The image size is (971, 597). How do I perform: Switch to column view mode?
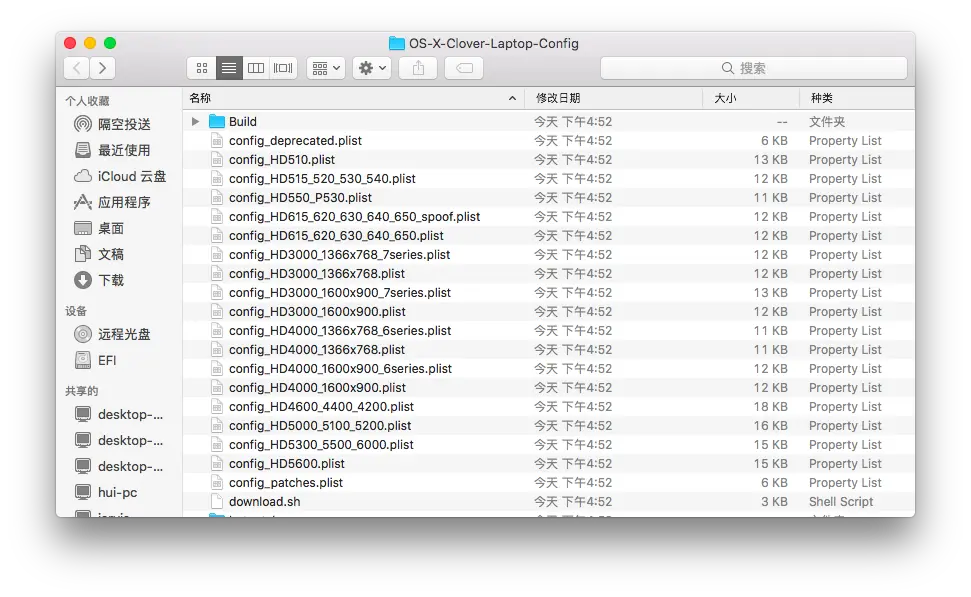255,67
